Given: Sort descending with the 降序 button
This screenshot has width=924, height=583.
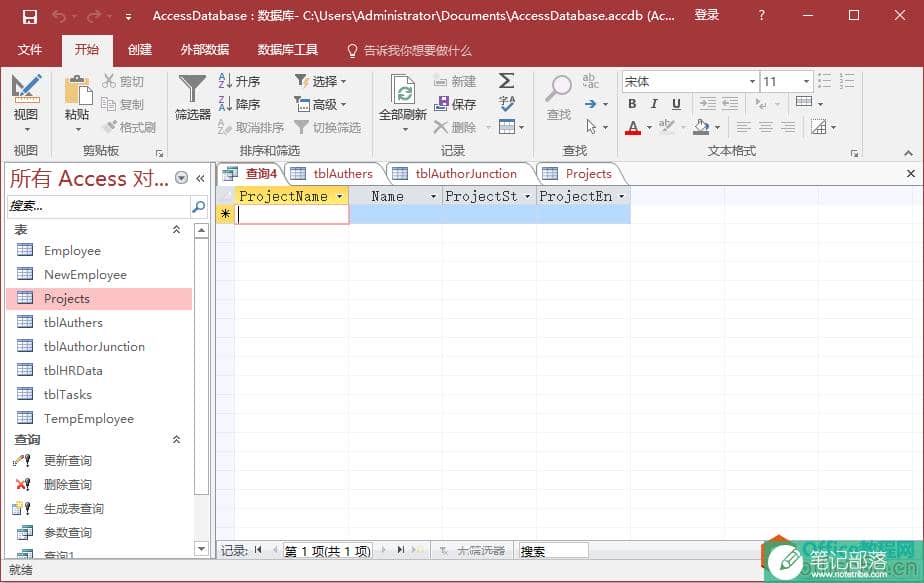Looking at the screenshot, I should coord(239,104).
